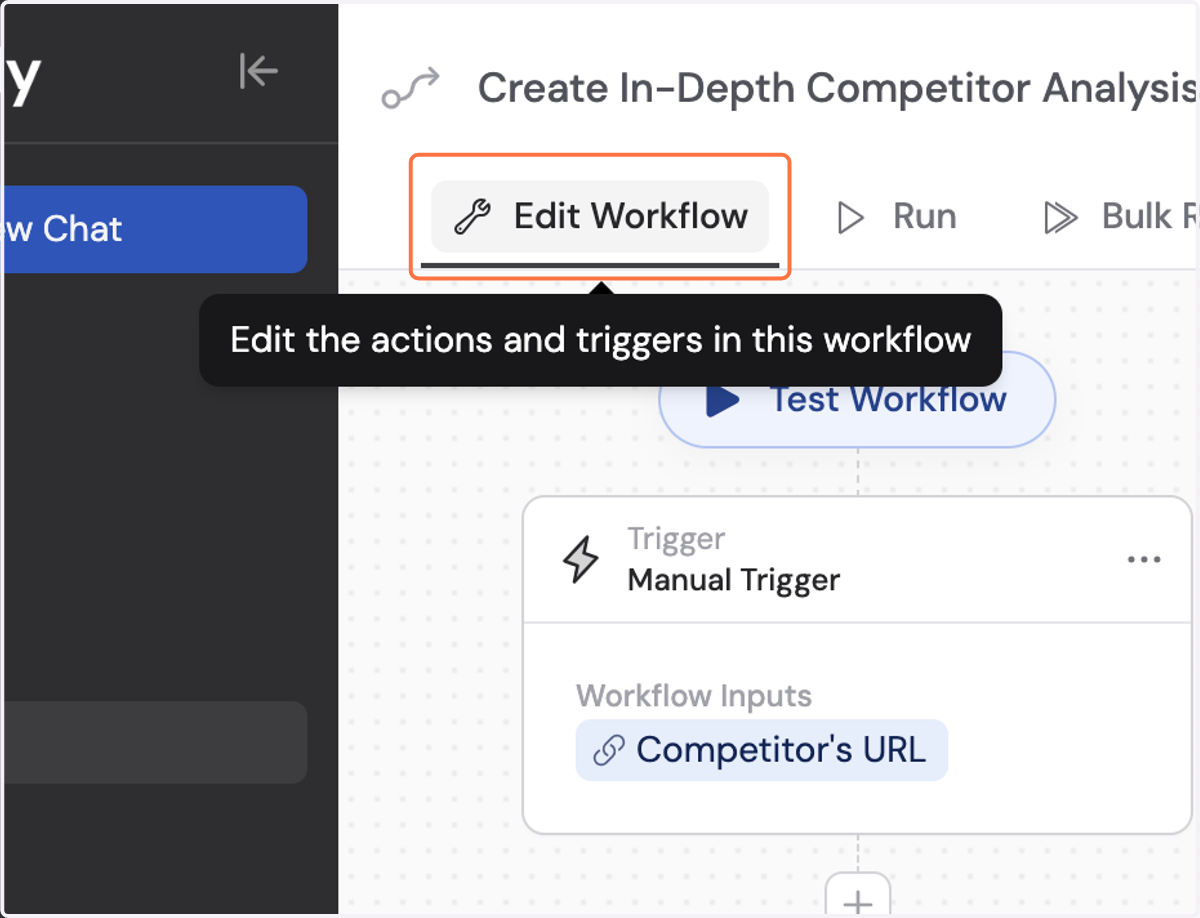Click the Workflow Inputs label

[694, 695]
